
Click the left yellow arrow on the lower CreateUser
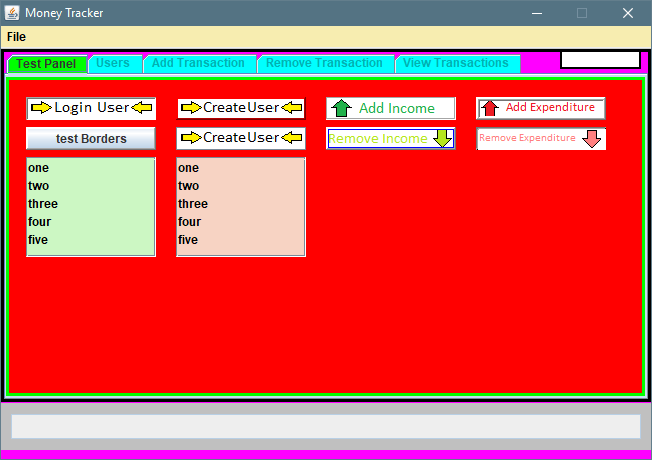(191, 138)
